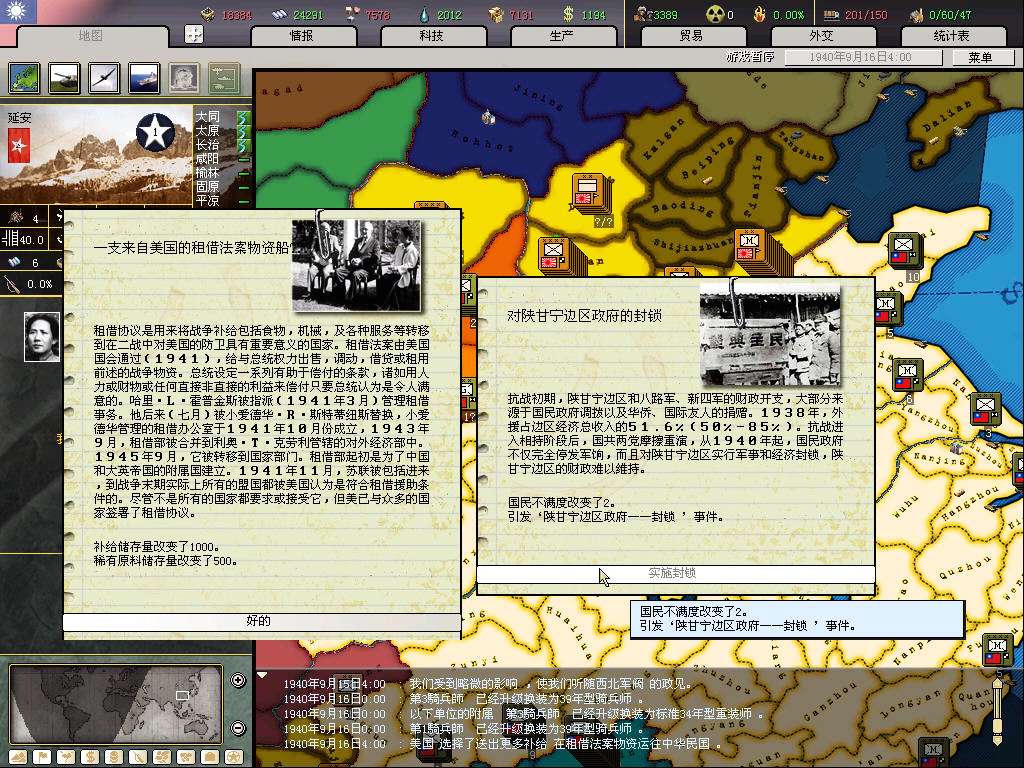This screenshot has width=1024, height=768.
Task: Open the 外交 diplomacy tab
Action: pos(822,36)
